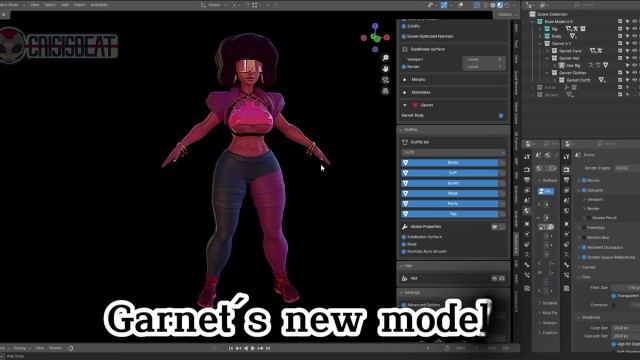
Task: Uncheck the Base Model collection checkbox
Action: [620, 21]
